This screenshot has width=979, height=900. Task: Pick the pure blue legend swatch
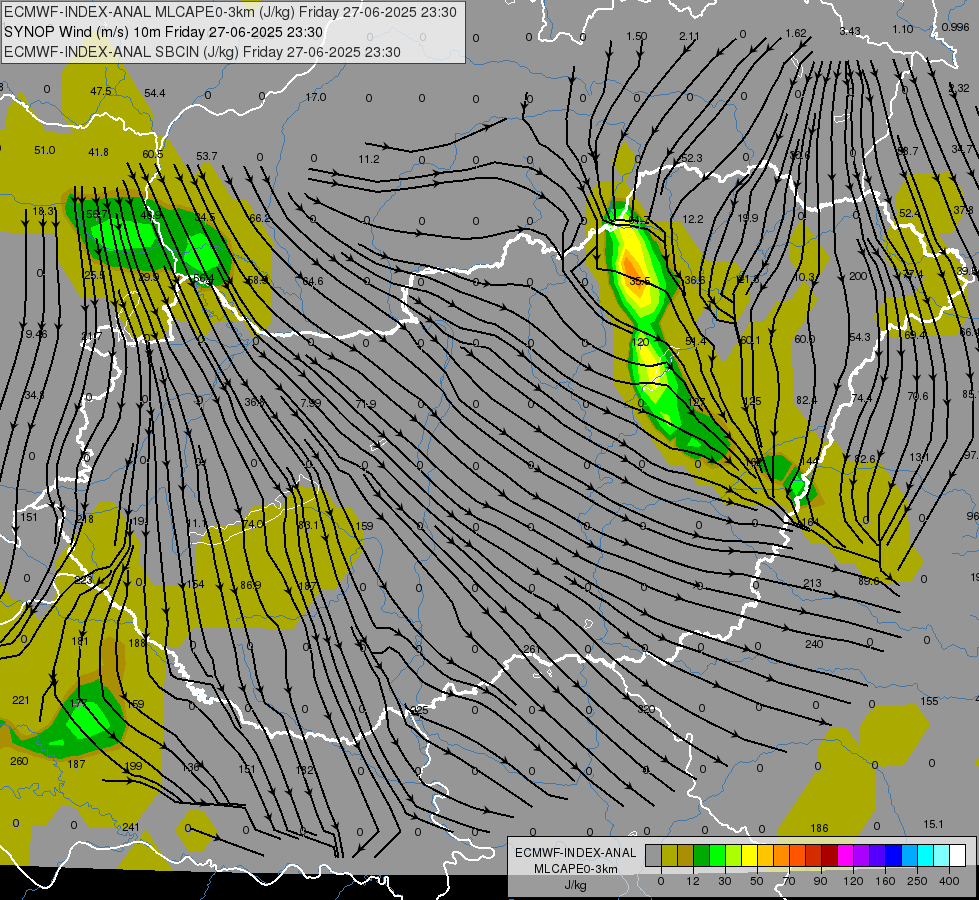point(894,855)
